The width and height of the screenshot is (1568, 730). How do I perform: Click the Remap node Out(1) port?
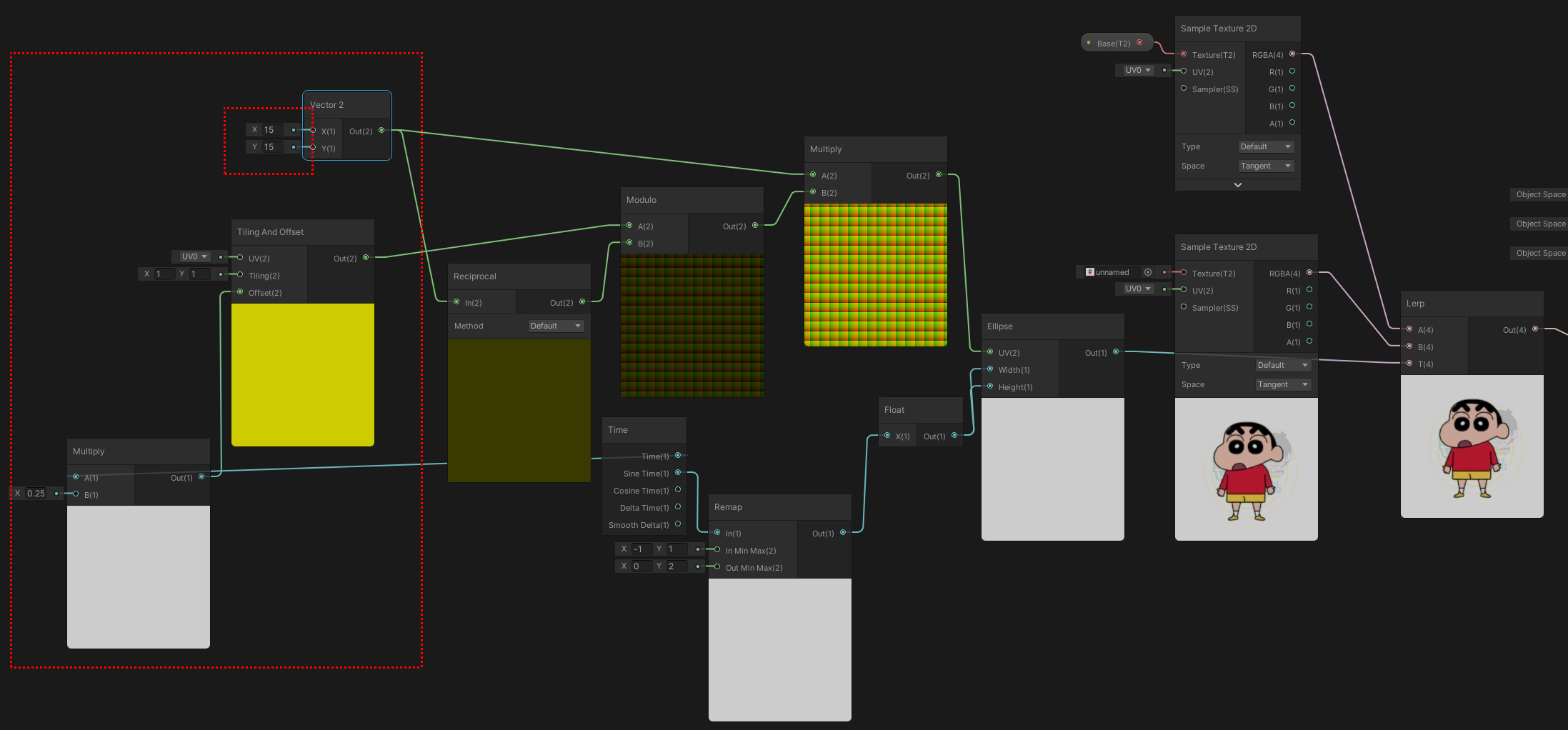[x=843, y=532]
